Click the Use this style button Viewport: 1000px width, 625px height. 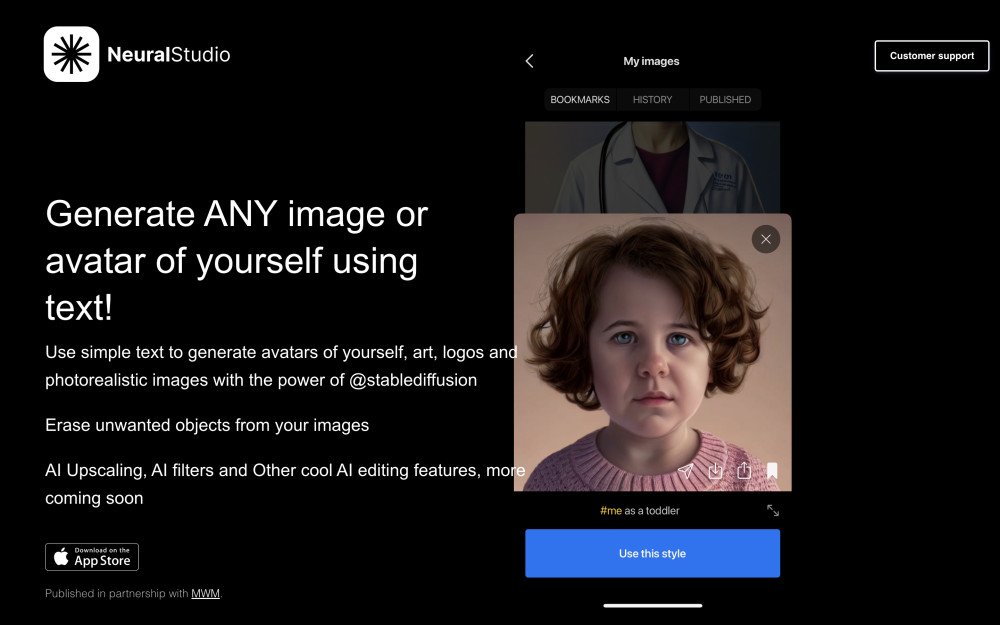pyautogui.click(x=652, y=552)
